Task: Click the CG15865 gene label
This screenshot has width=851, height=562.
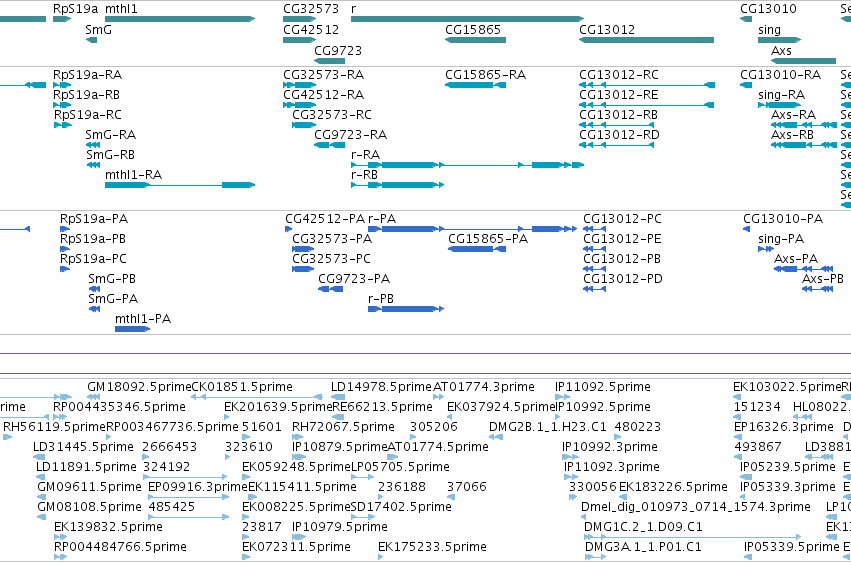Action: coord(473,29)
